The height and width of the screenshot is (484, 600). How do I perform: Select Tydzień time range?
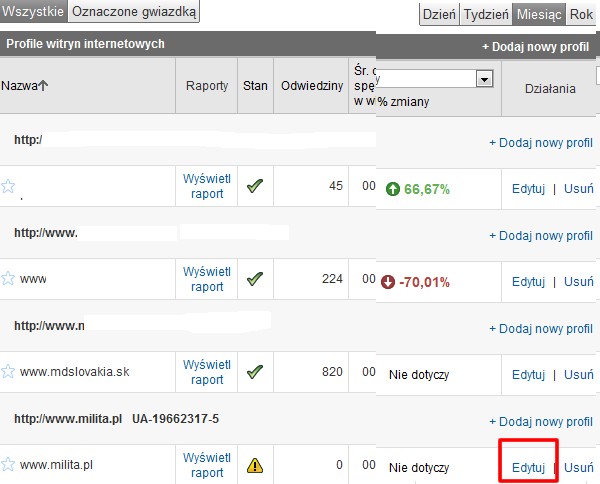coord(486,15)
